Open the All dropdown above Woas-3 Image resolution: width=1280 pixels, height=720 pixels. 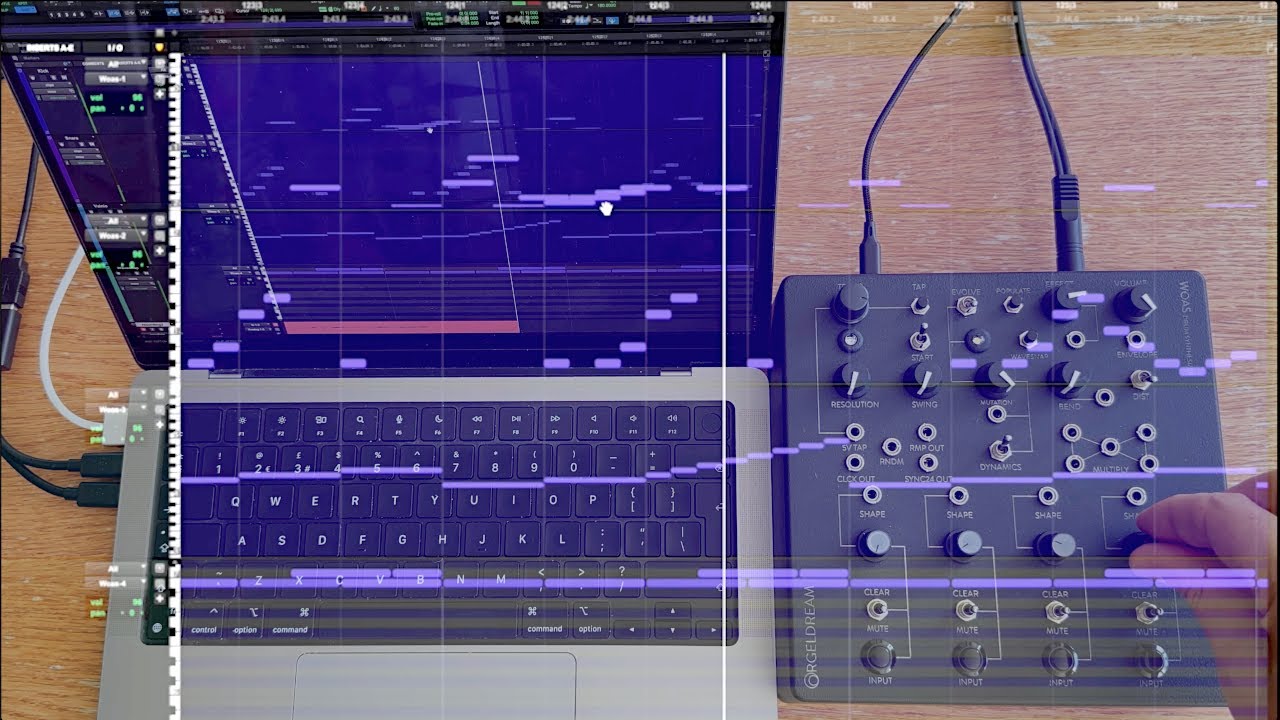(x=117, y=395)
